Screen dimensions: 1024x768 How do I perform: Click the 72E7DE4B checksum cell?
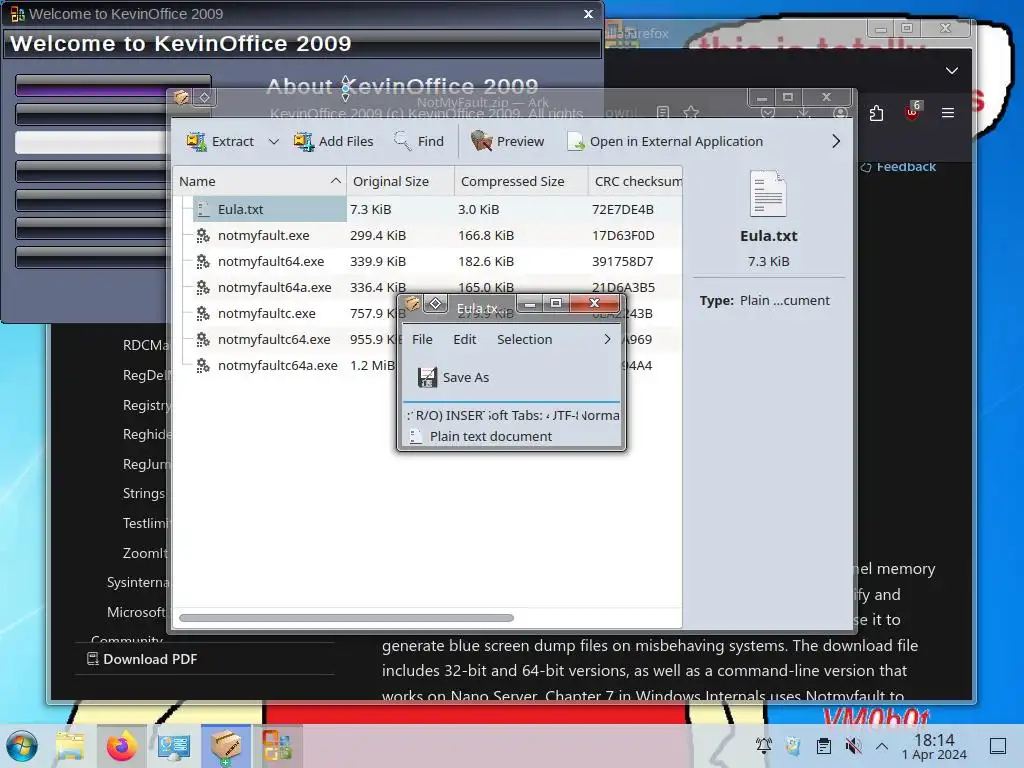pos(622,210)
